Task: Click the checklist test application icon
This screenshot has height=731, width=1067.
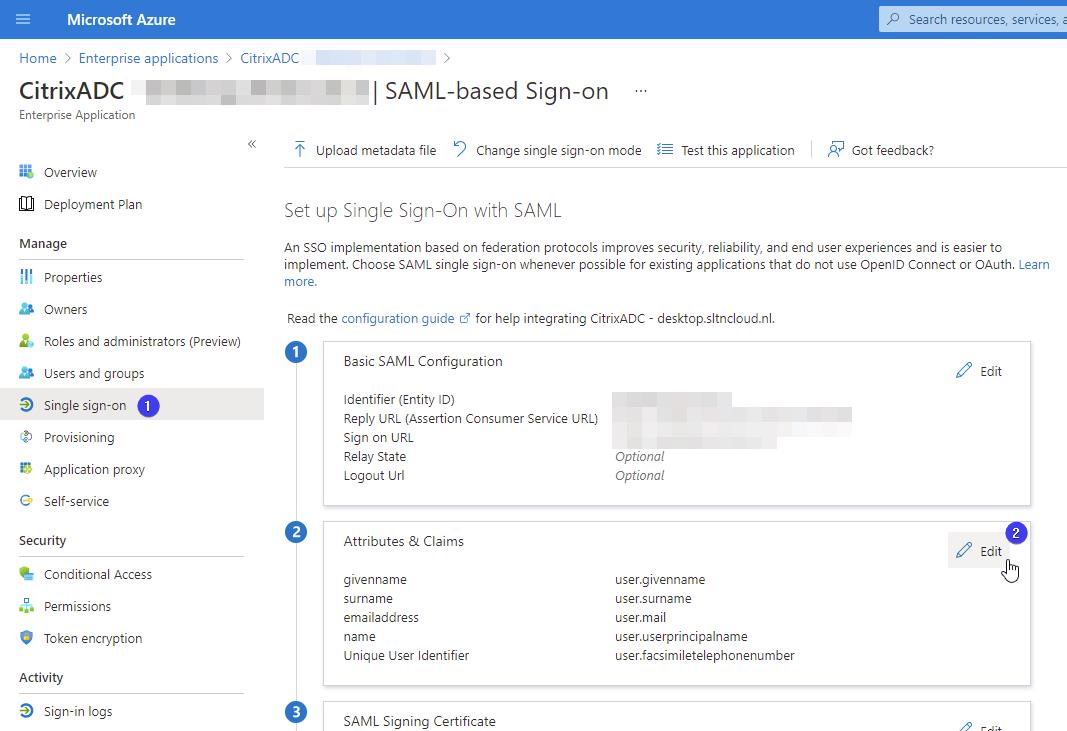Action: (665, 149)
